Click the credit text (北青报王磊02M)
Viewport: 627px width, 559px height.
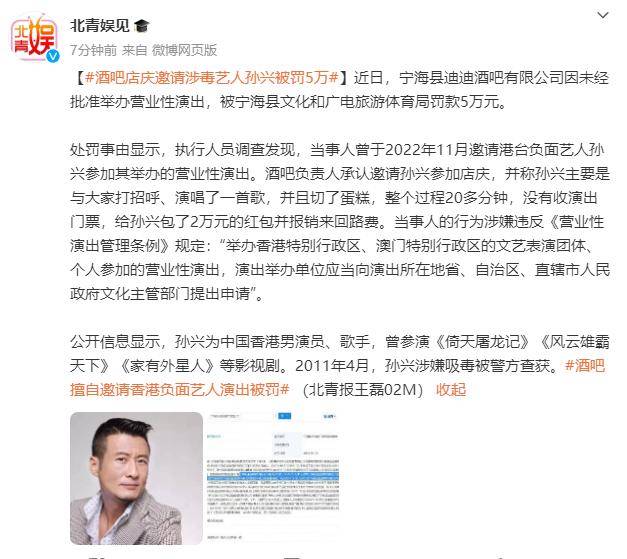[363, 389]
